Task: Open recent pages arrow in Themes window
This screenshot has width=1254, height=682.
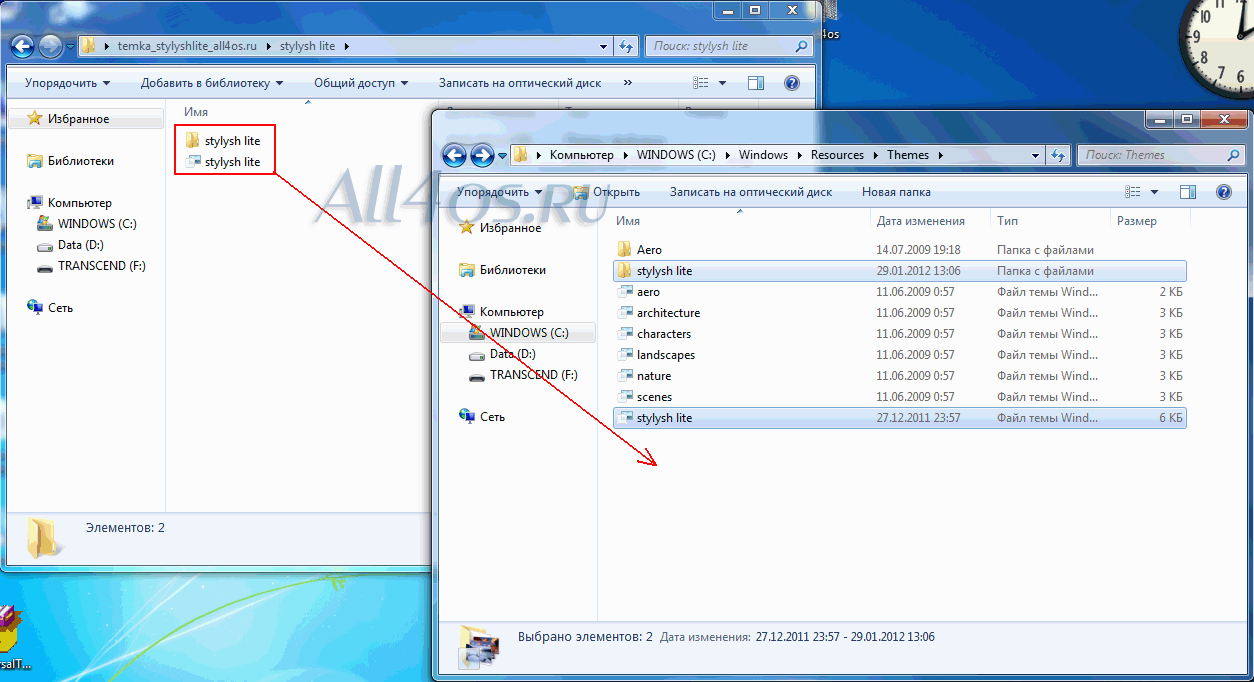Action: (x=502, y=155)
